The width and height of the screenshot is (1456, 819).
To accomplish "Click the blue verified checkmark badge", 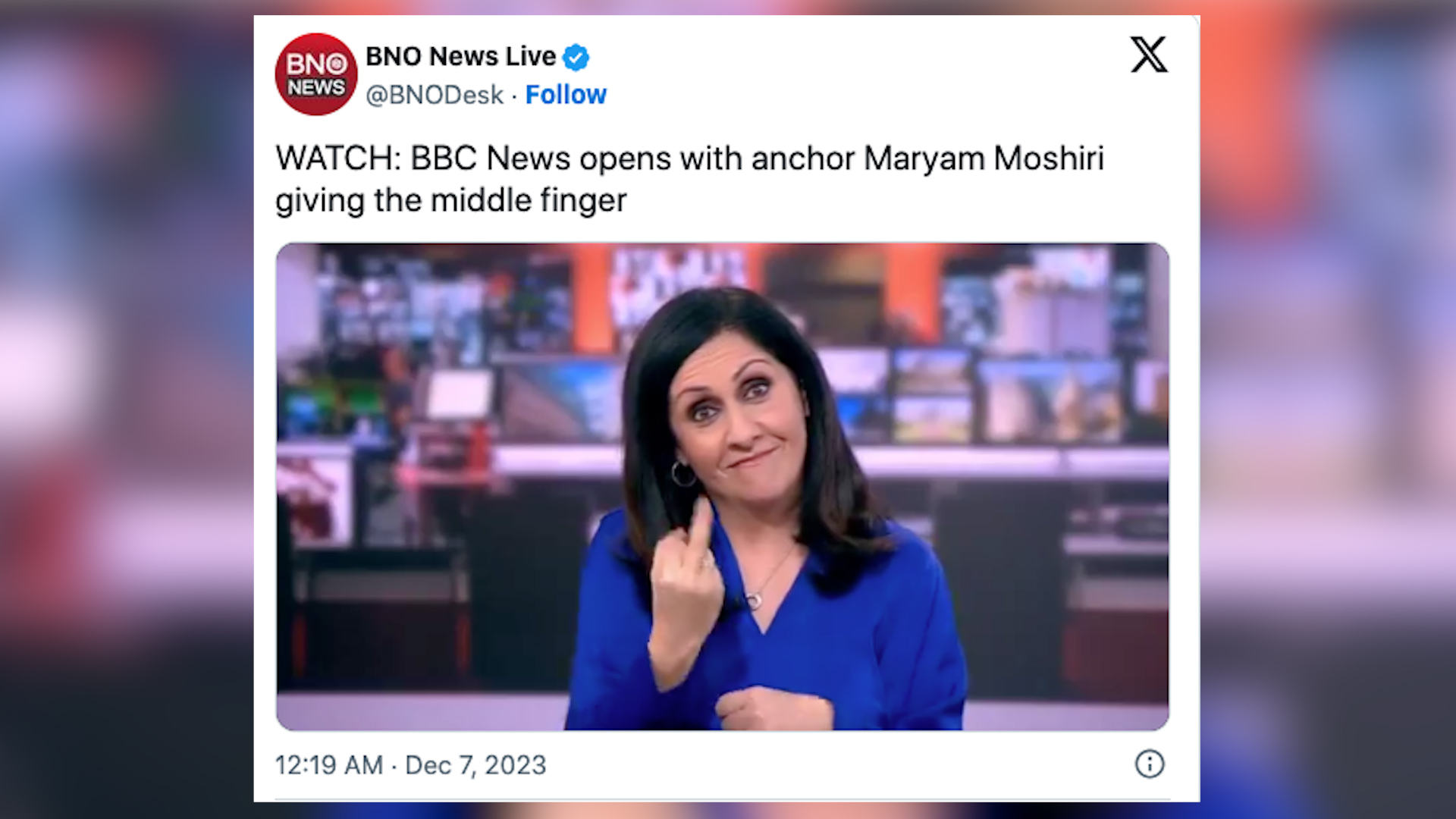I will pyautogui.click(x=576, y=57).
